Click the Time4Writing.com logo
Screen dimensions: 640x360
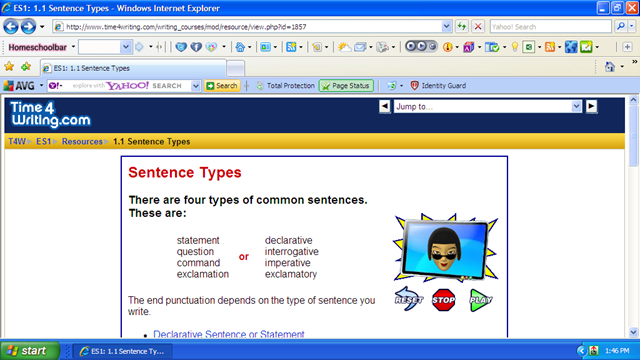pos(50,114)
